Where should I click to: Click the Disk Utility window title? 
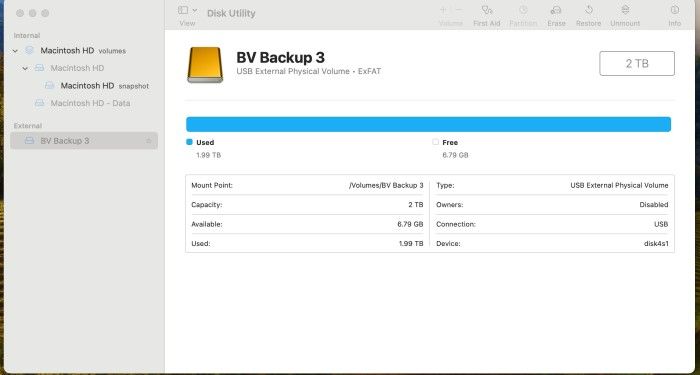tap(231, 13)
